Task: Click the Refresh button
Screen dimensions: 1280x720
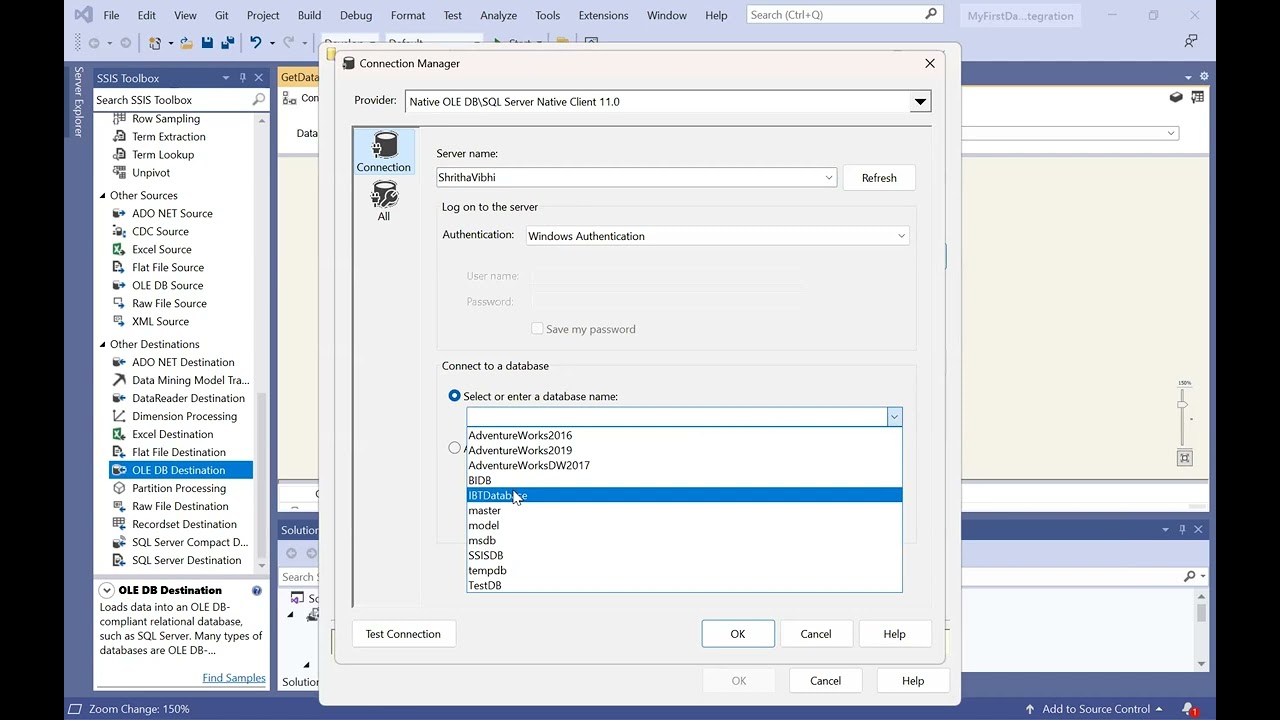Action: [879, 178]
